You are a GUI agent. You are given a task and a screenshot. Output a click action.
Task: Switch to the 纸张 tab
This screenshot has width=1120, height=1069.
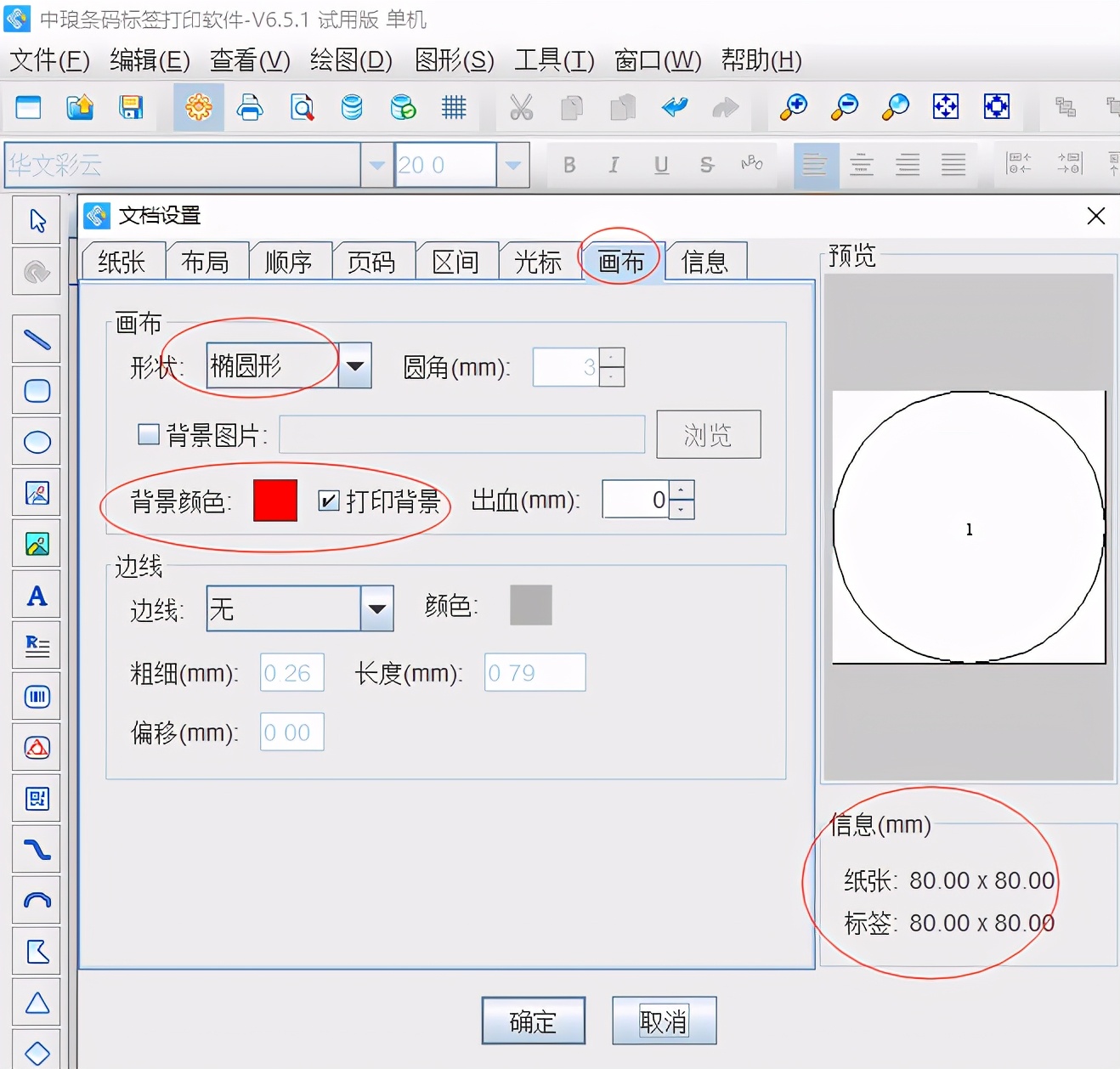click(x=122, y=262)
